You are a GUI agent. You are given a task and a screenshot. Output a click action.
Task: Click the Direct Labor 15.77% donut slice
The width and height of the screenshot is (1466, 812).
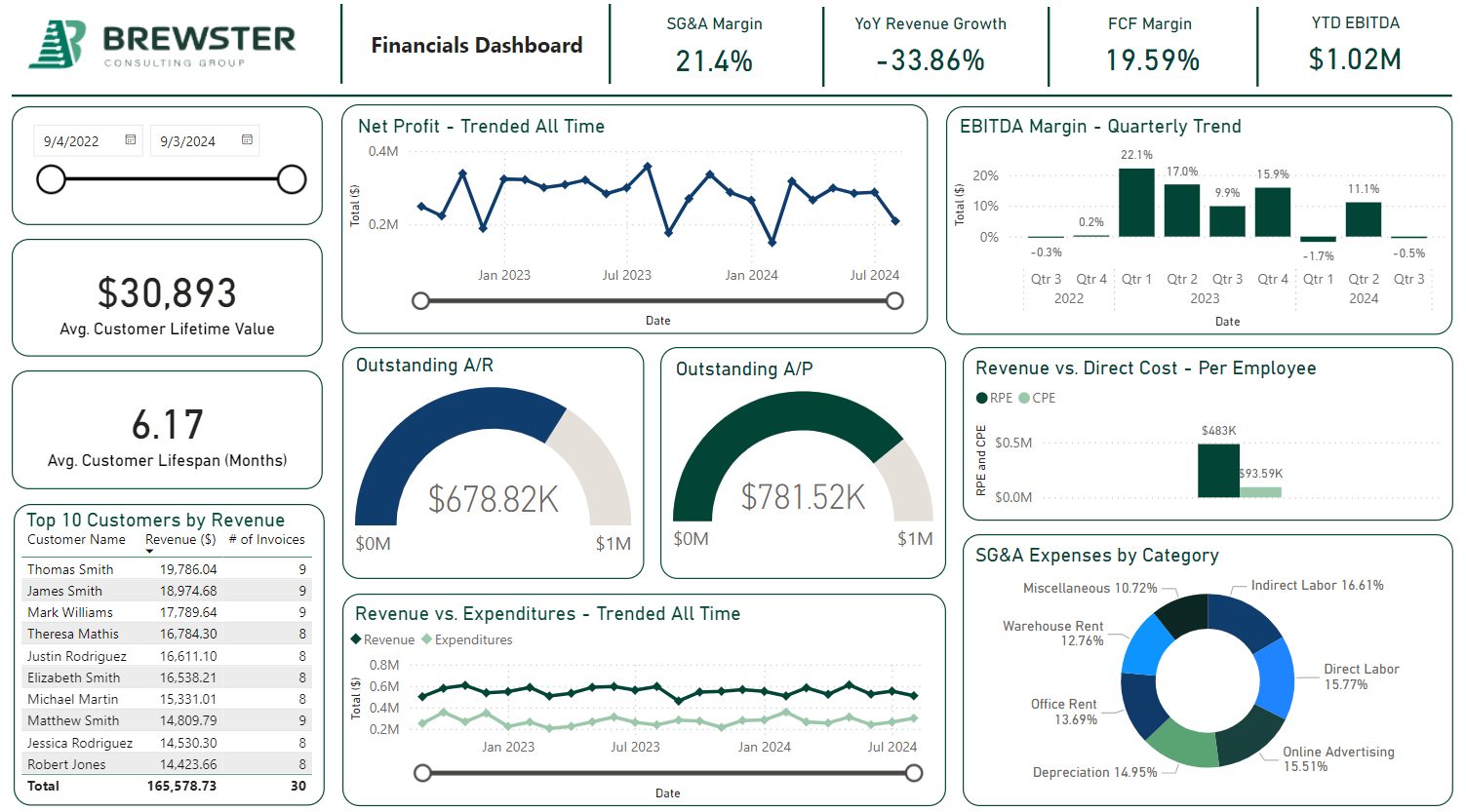coord(1275,677)
